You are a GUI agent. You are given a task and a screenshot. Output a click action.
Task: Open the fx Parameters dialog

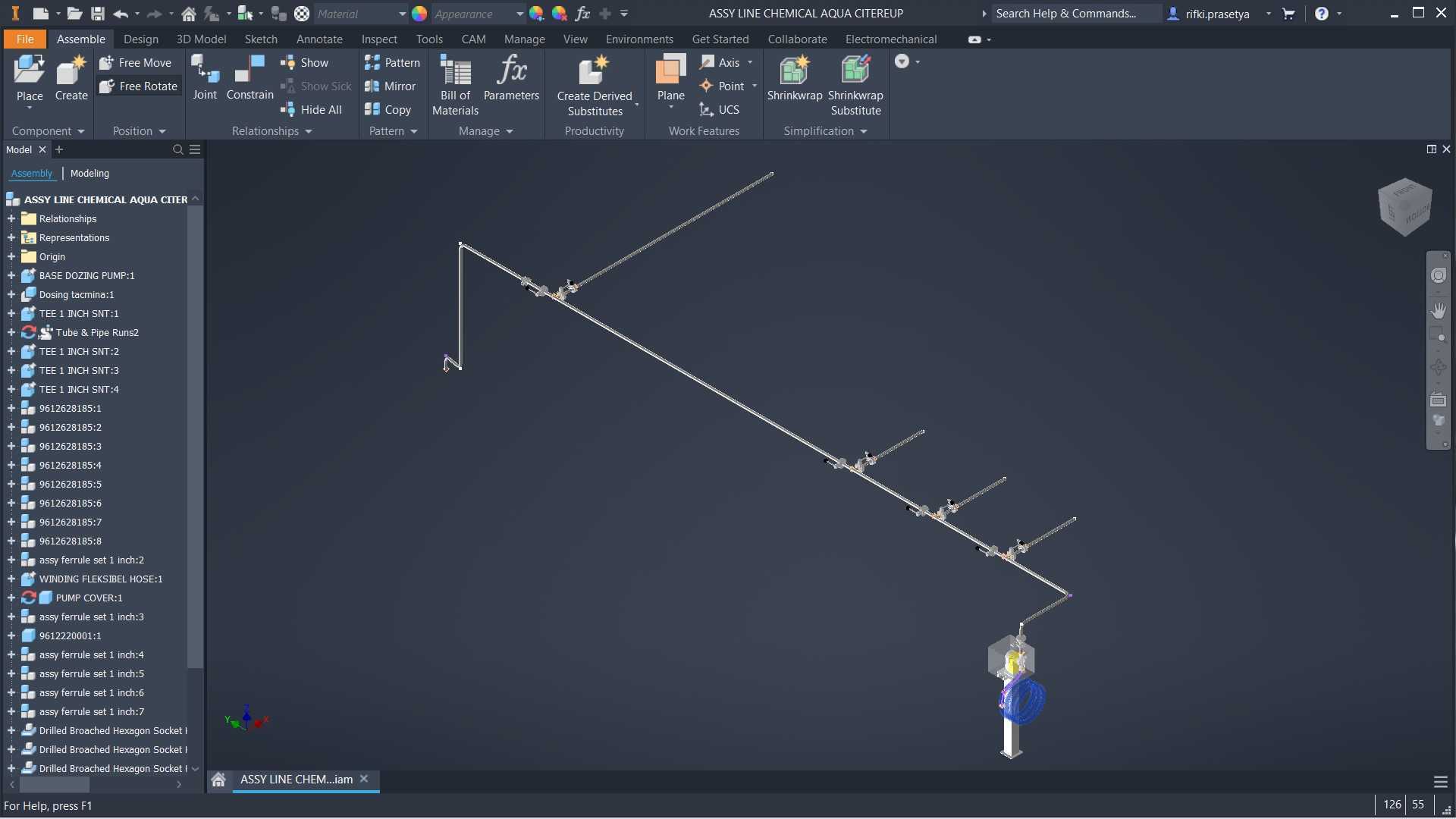click(511, 77)
